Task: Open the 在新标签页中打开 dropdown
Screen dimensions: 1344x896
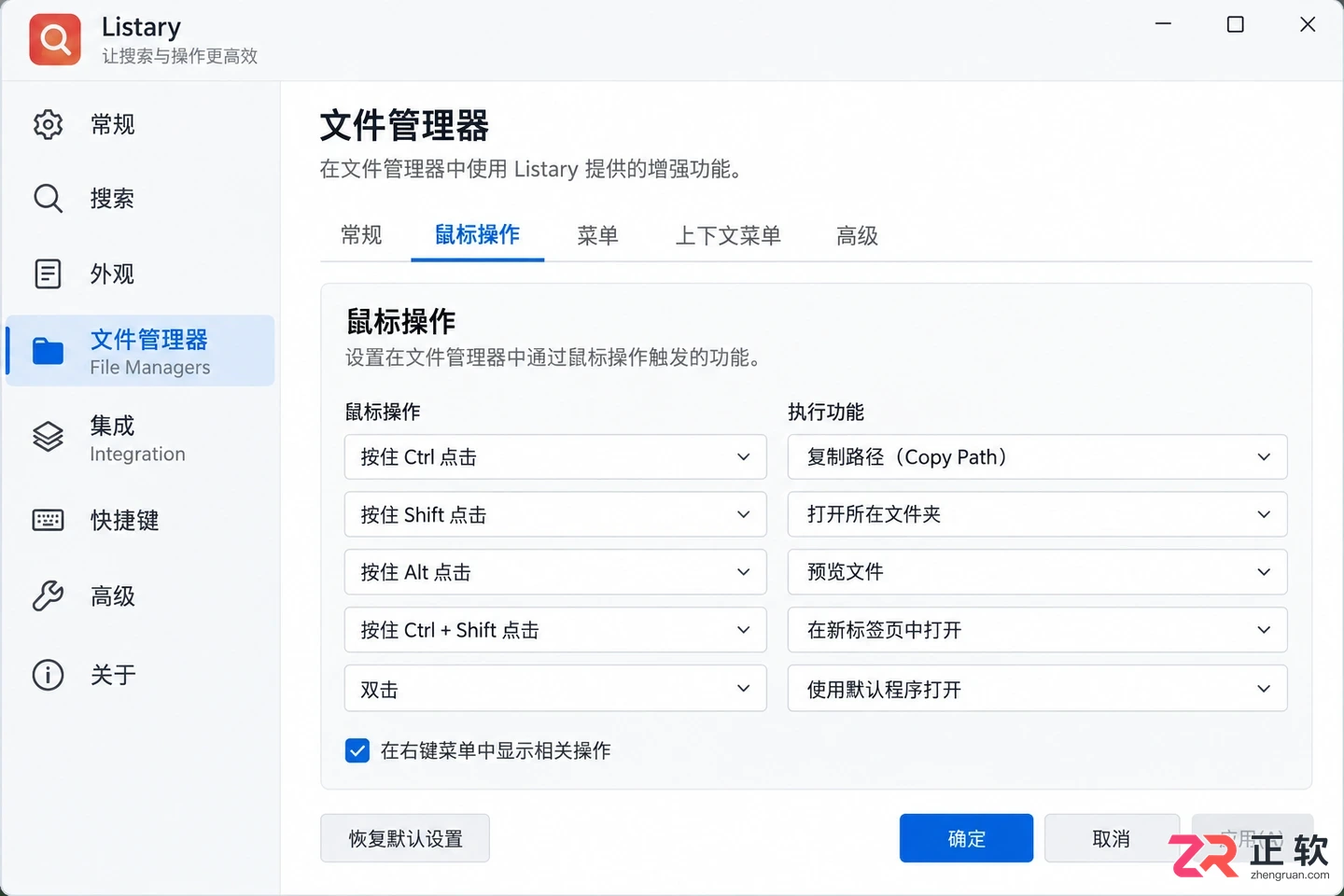Action: 1037,630
